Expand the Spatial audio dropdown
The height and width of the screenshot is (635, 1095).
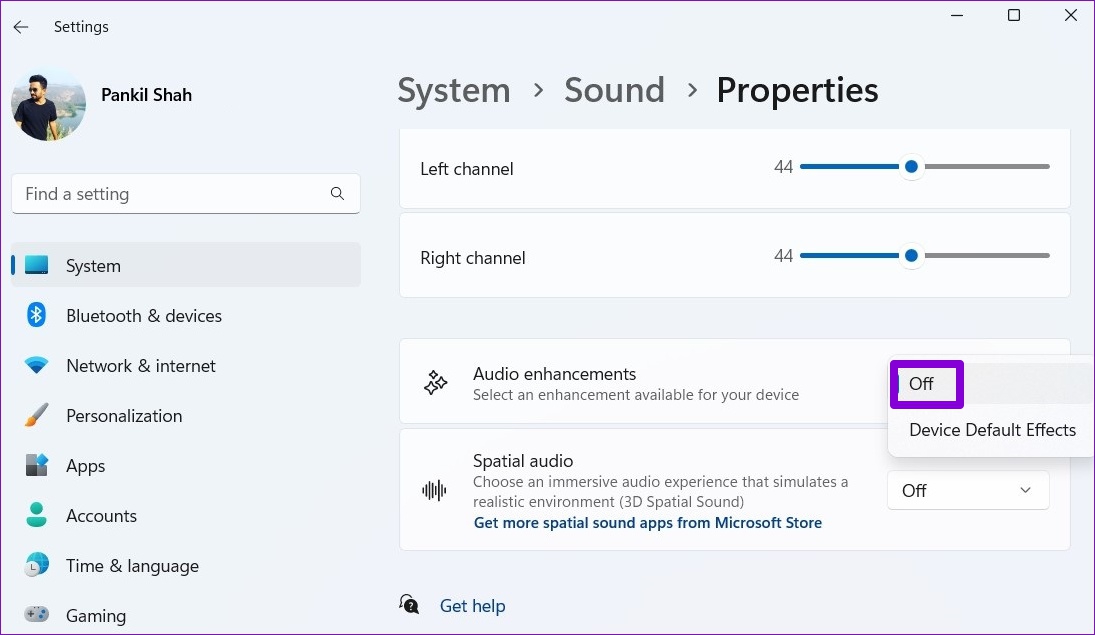tap(967, 490)
